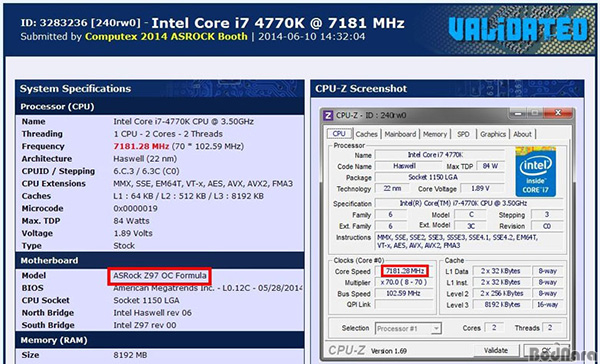The height and width of the screenshot is (364, 600).
Task: Click the CPU-Z purple Z window icon
Action: point(328,115)
